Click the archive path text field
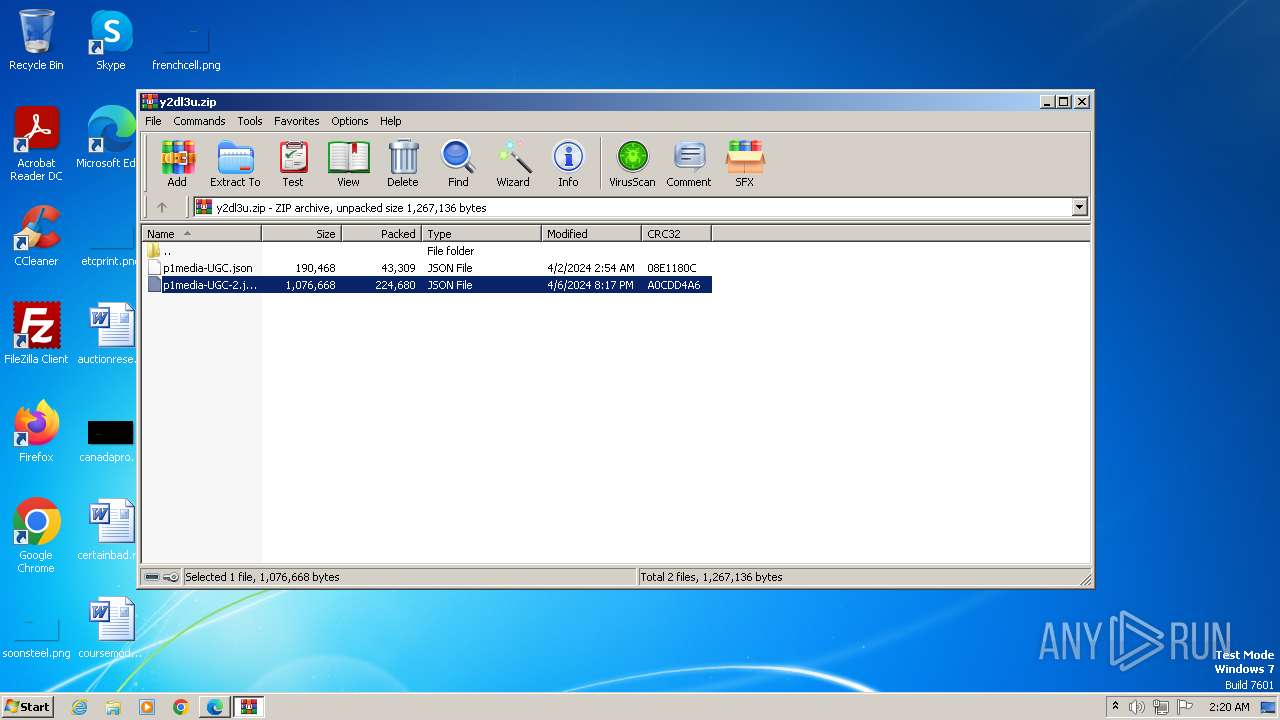Viewport: 1280px width, 720px height. pyautogui.click(x=632, y=208)
